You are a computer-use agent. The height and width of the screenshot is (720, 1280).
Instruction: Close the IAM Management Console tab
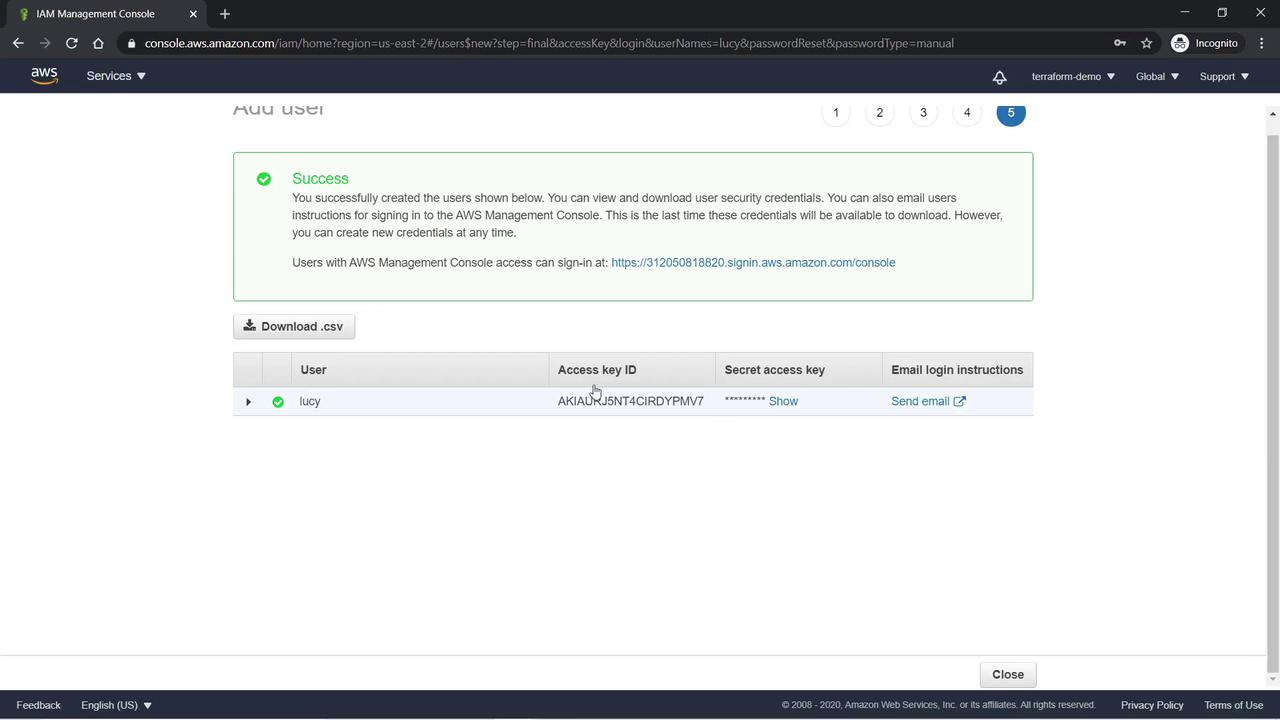point(193,14)
